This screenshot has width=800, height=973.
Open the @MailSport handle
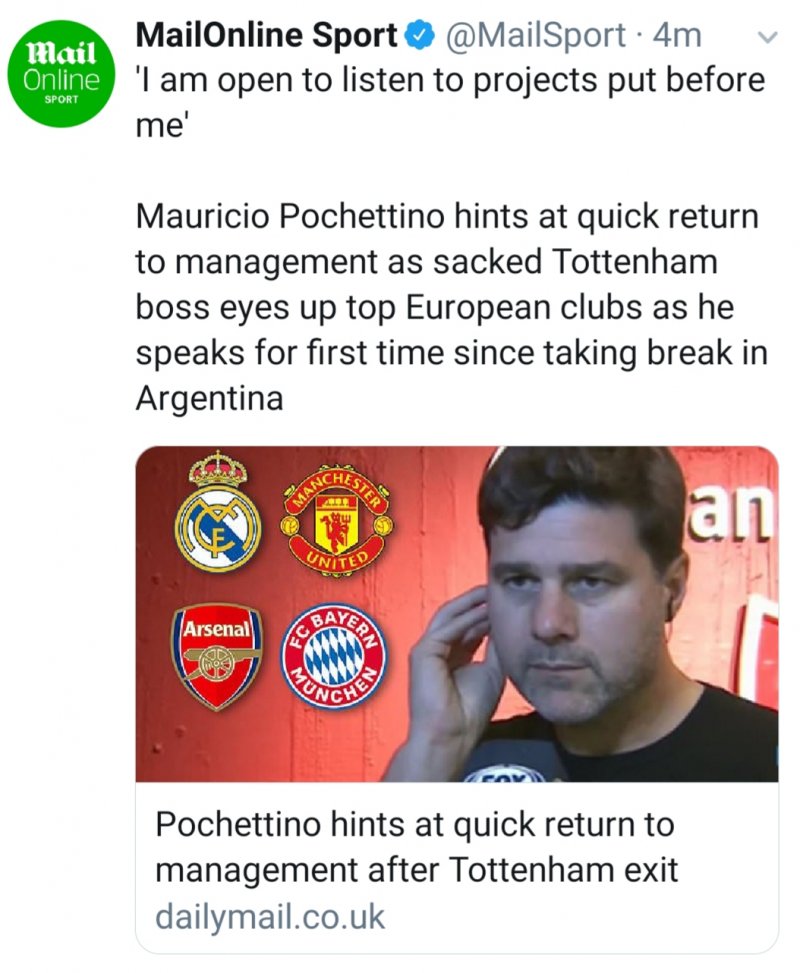(x=534, y=35)
